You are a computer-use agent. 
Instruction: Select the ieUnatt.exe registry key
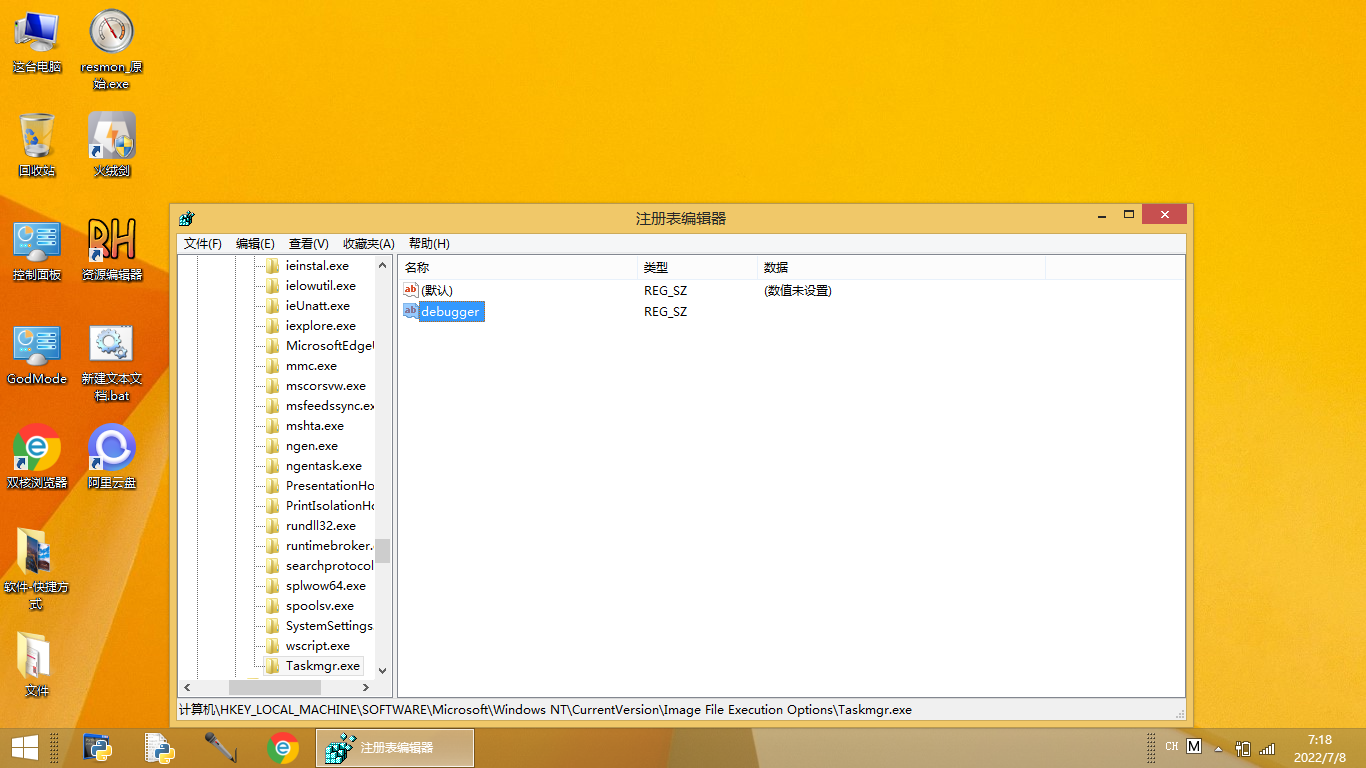coord(317,306)
